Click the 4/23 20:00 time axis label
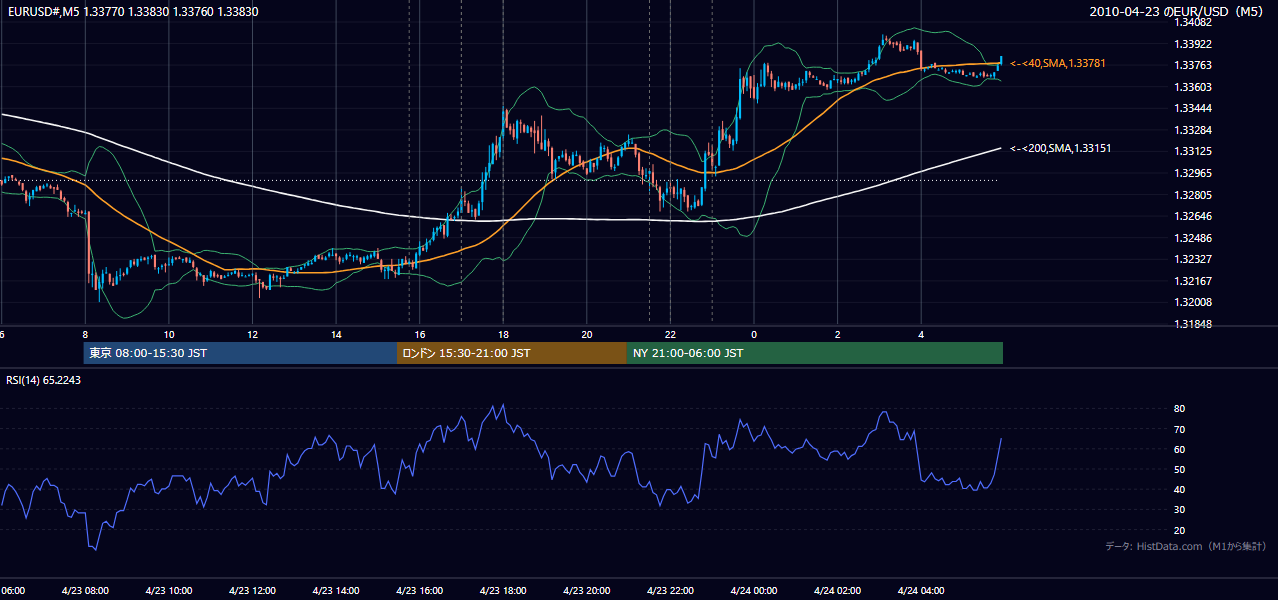This screenshot has height=600, width=1278. coord(586,590)
